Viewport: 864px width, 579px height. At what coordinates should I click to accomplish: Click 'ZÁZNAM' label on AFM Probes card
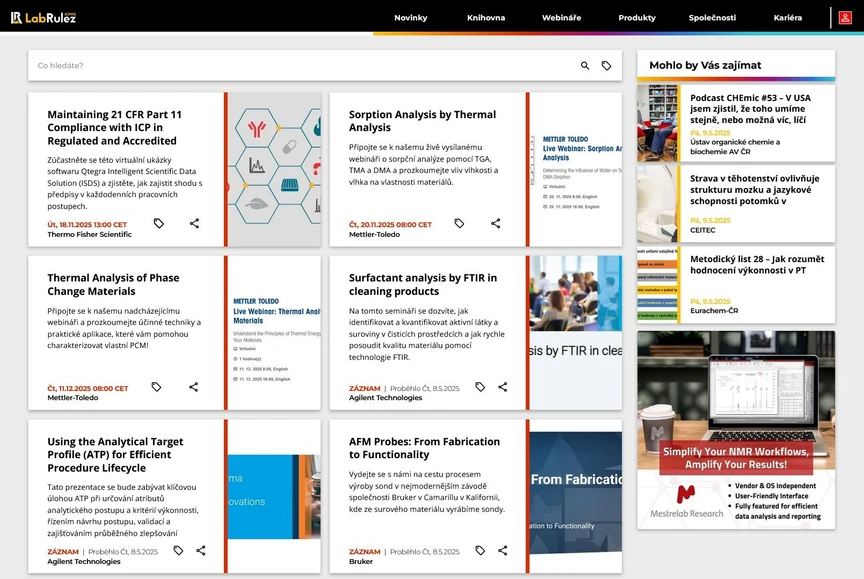tap(364, 551)
